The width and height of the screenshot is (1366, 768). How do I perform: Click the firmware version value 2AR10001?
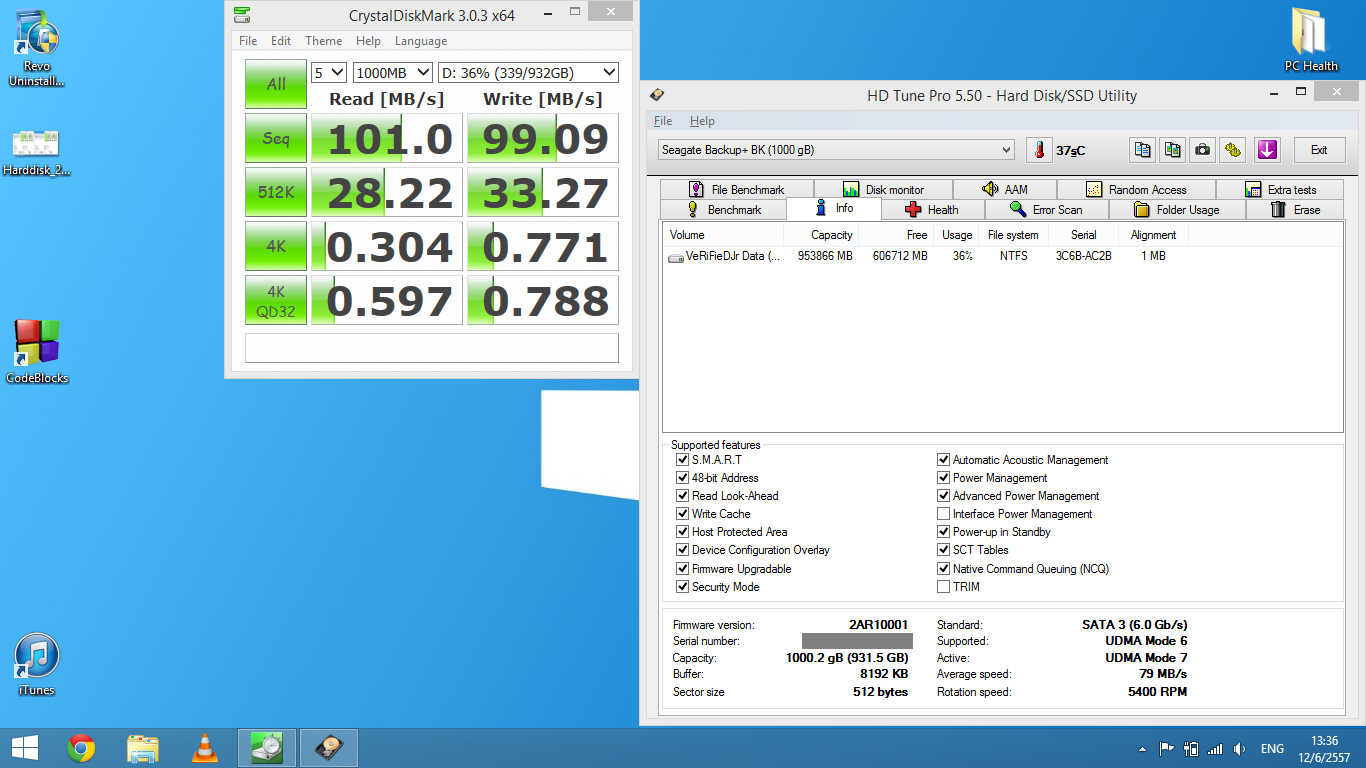coord(878,624)
